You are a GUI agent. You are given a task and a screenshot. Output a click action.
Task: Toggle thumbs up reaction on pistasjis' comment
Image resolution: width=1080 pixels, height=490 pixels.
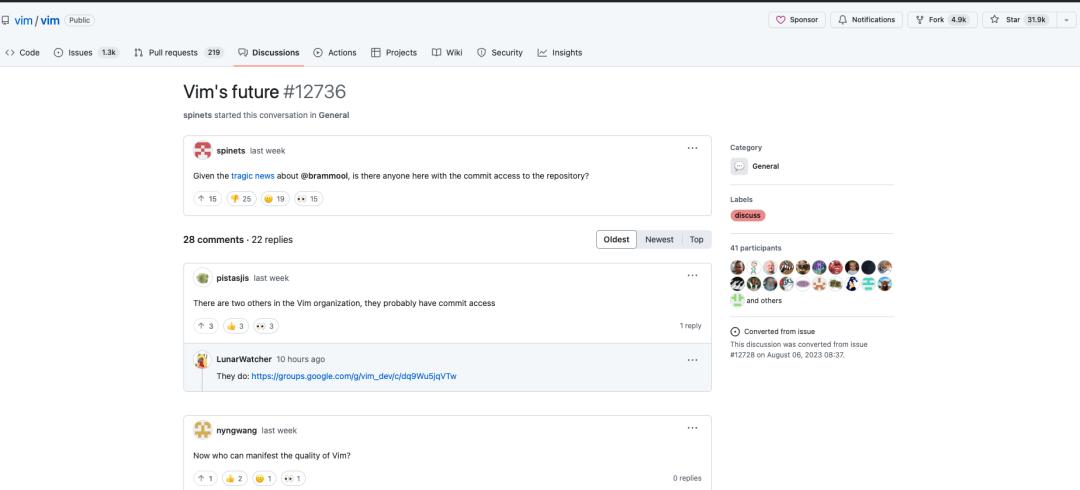236,326
